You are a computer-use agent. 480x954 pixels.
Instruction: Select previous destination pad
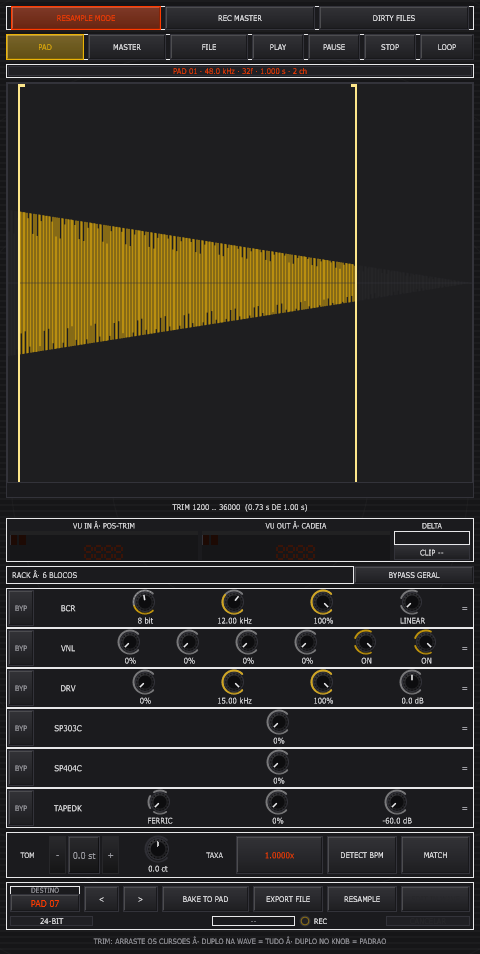point(102,899)
